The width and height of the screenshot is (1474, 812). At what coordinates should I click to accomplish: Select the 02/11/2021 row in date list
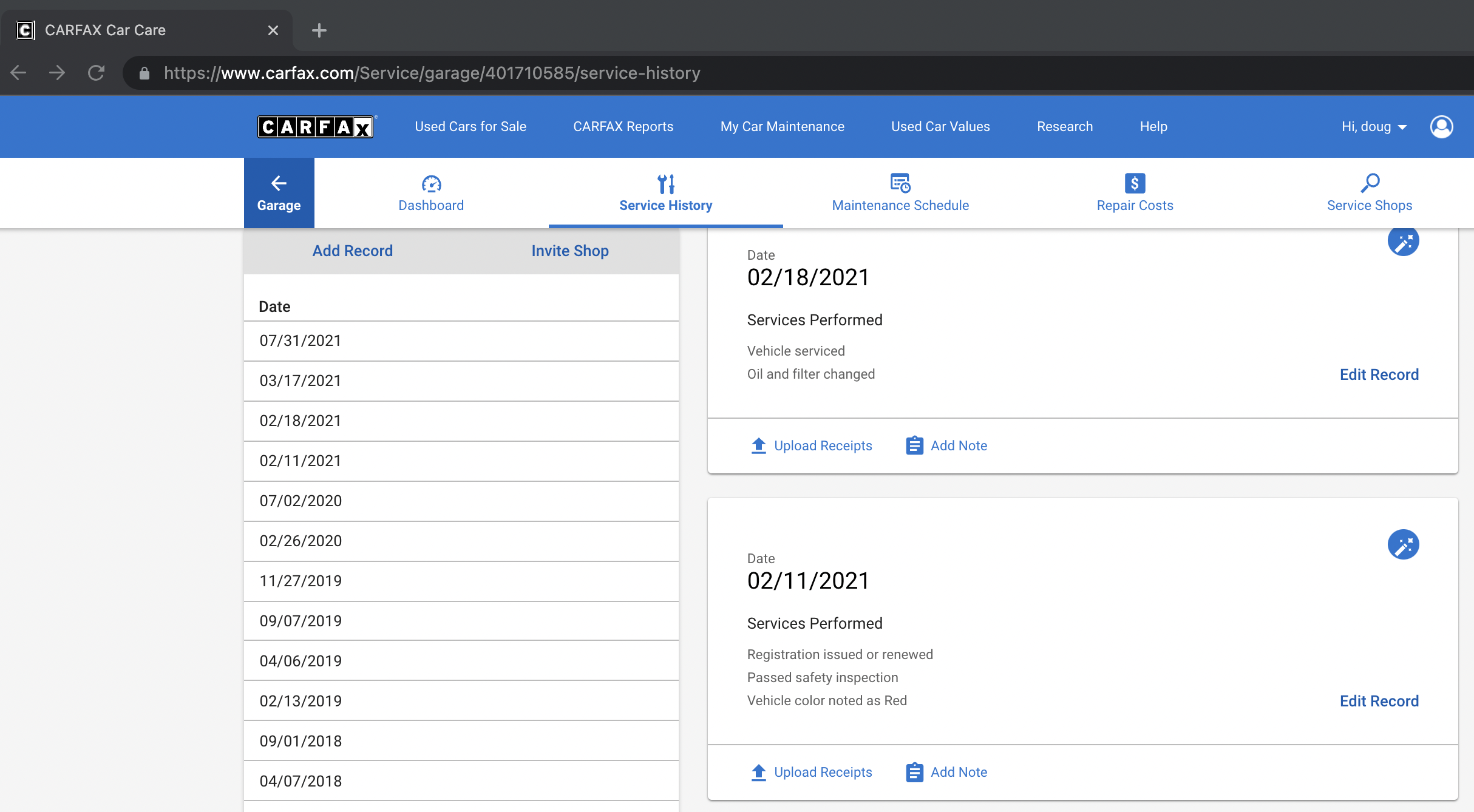click(461, 461)
